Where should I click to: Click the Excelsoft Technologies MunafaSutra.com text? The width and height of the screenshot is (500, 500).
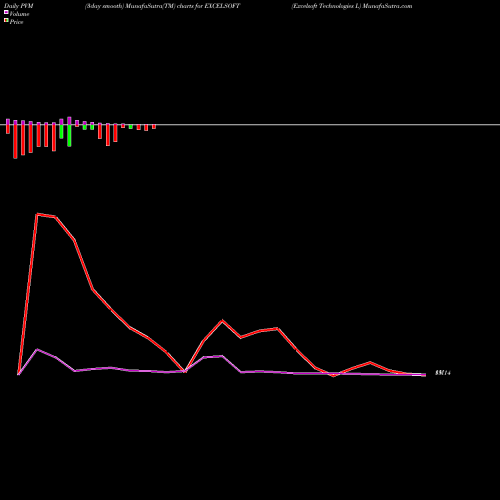point(352,6)
